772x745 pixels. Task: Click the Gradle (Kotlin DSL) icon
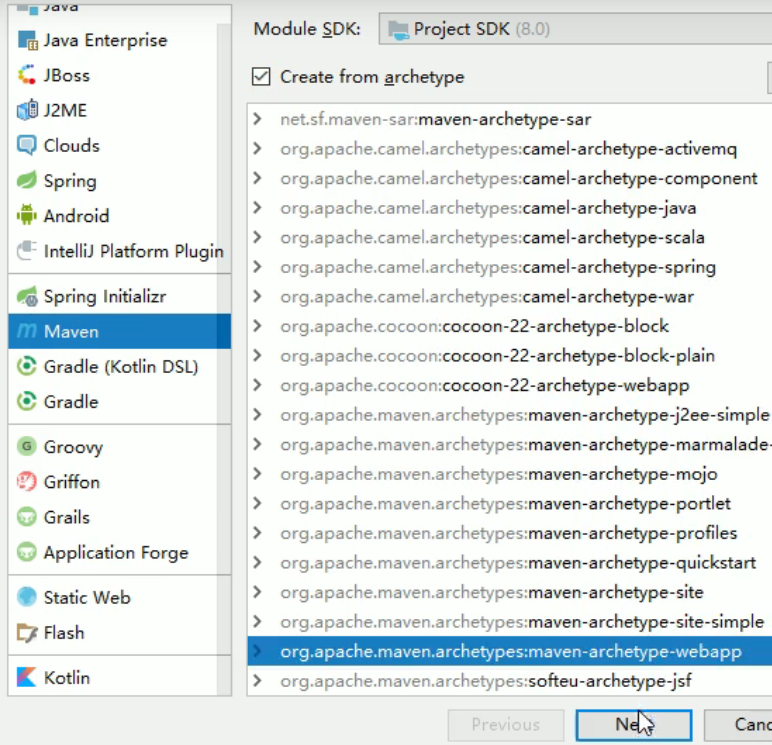pos(27,366)
